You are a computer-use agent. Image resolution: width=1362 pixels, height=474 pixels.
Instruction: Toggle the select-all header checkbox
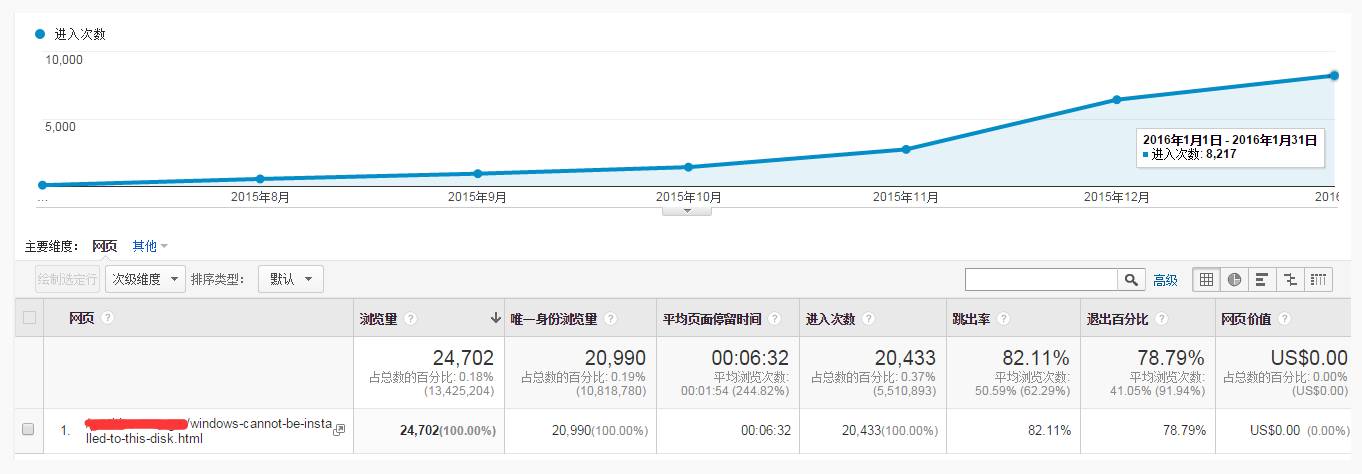tap(29, 318)
